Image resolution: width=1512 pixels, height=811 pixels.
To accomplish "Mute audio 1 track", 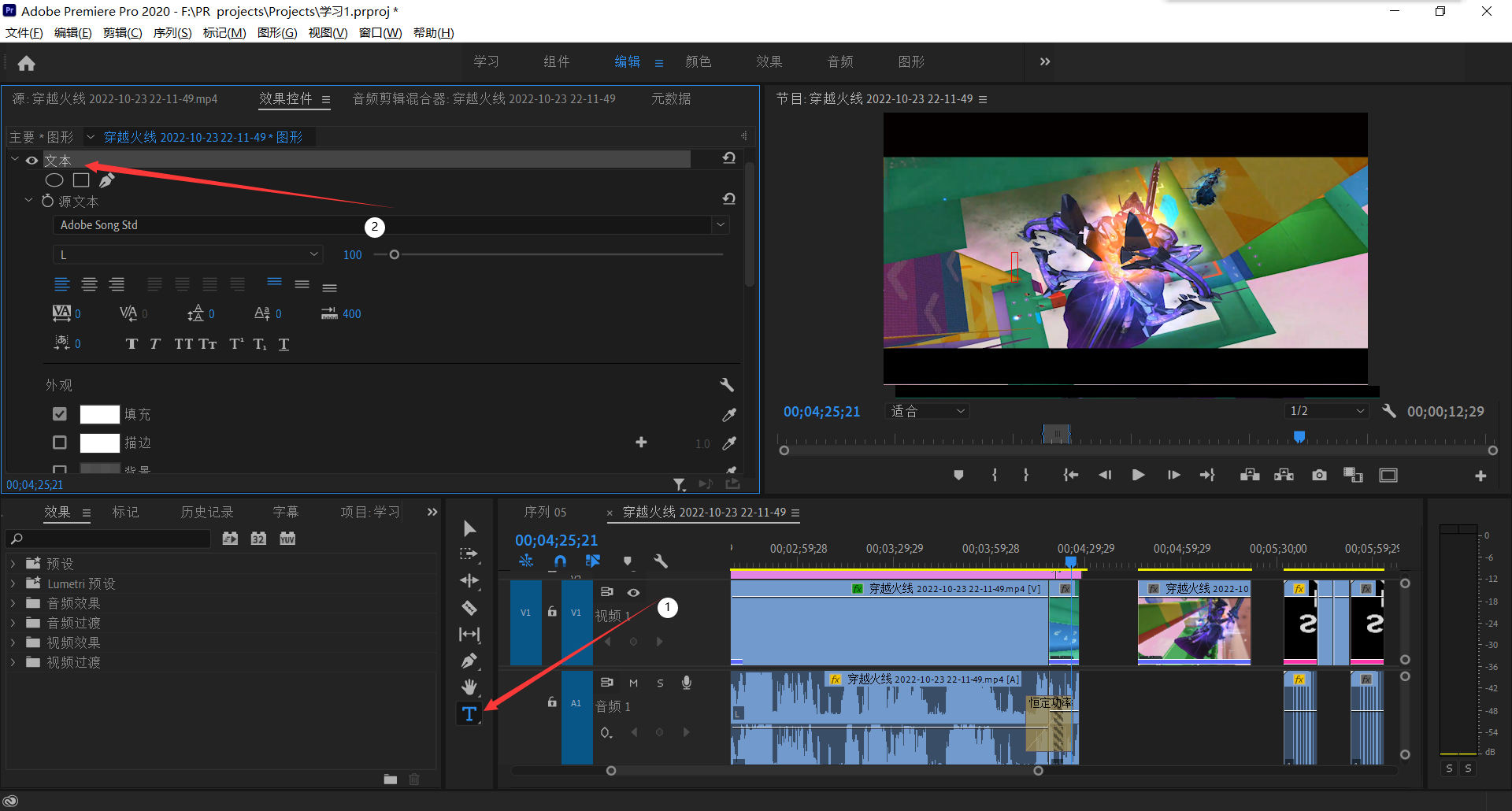I will pos(633,683).
